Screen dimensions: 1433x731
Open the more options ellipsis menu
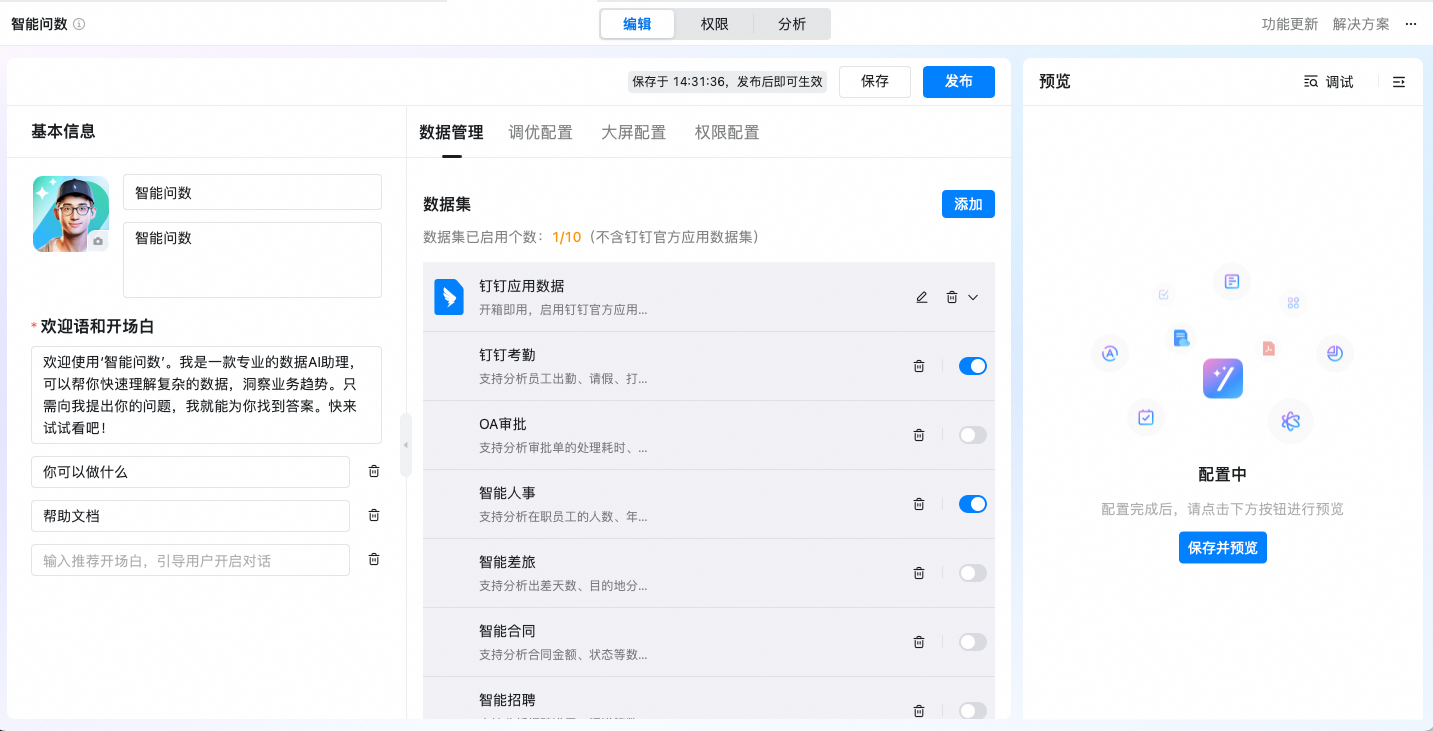click(x=1411, y=24)
